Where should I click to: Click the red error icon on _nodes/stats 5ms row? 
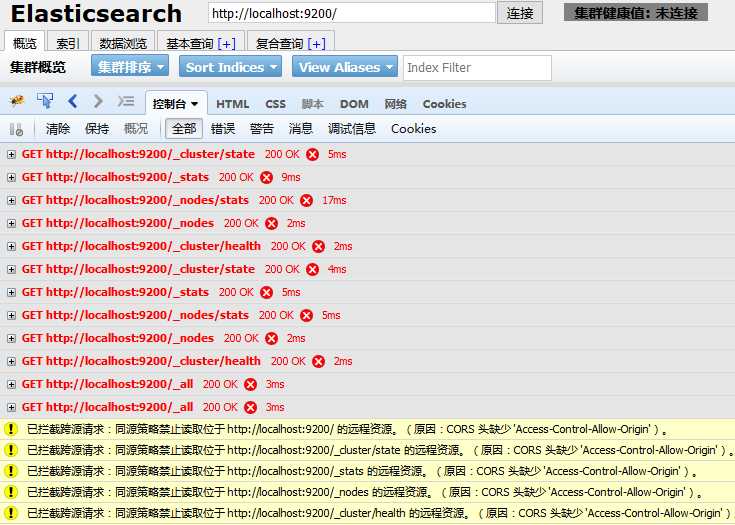(x=307, y=315)
